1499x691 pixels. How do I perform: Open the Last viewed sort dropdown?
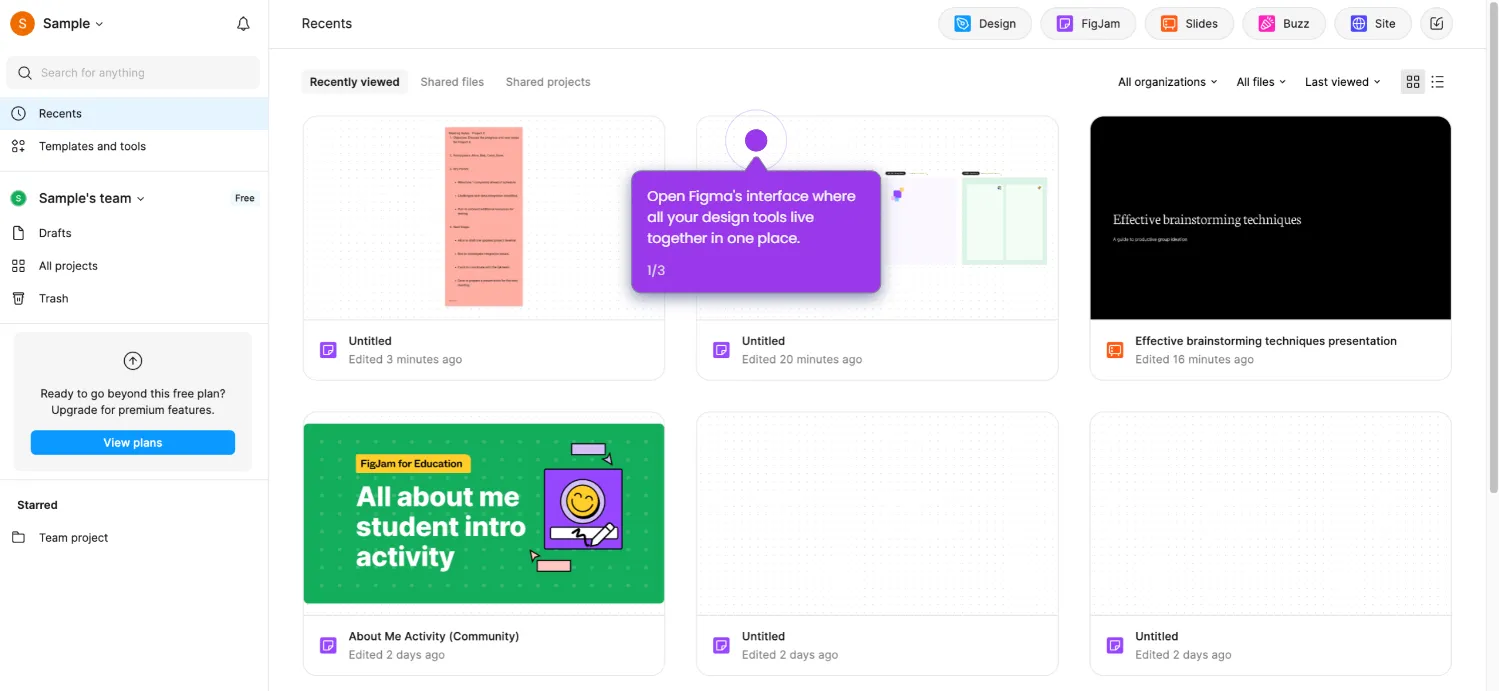click(x=1342, y=82)
